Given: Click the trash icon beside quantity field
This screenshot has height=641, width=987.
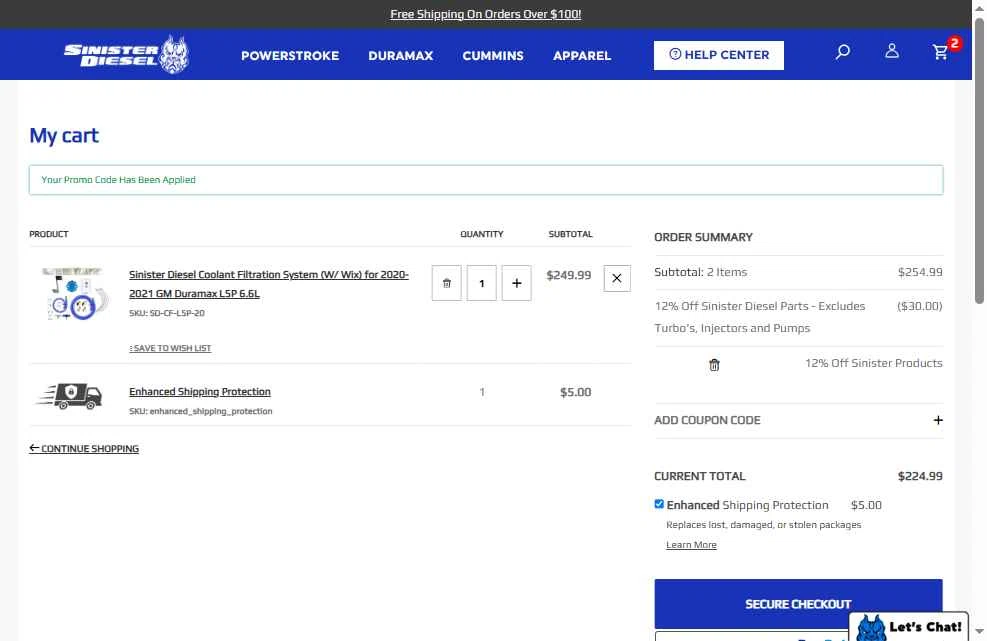Looking at the screenshot, I should point(446,283).
